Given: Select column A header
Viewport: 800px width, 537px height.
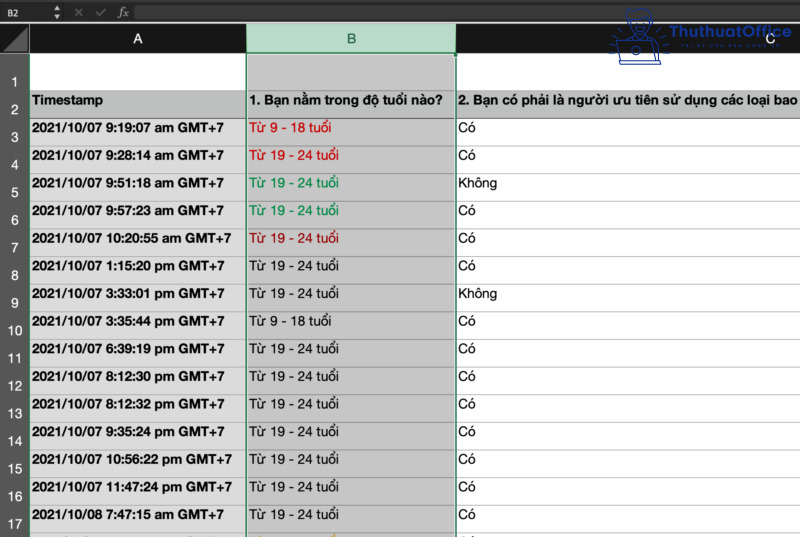Looking at the screenshot, I should 138,39.
